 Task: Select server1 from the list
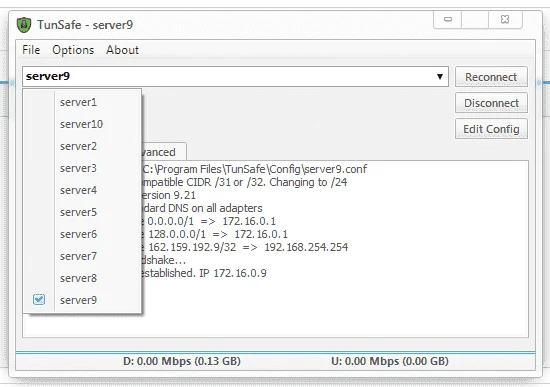(82, 102)
